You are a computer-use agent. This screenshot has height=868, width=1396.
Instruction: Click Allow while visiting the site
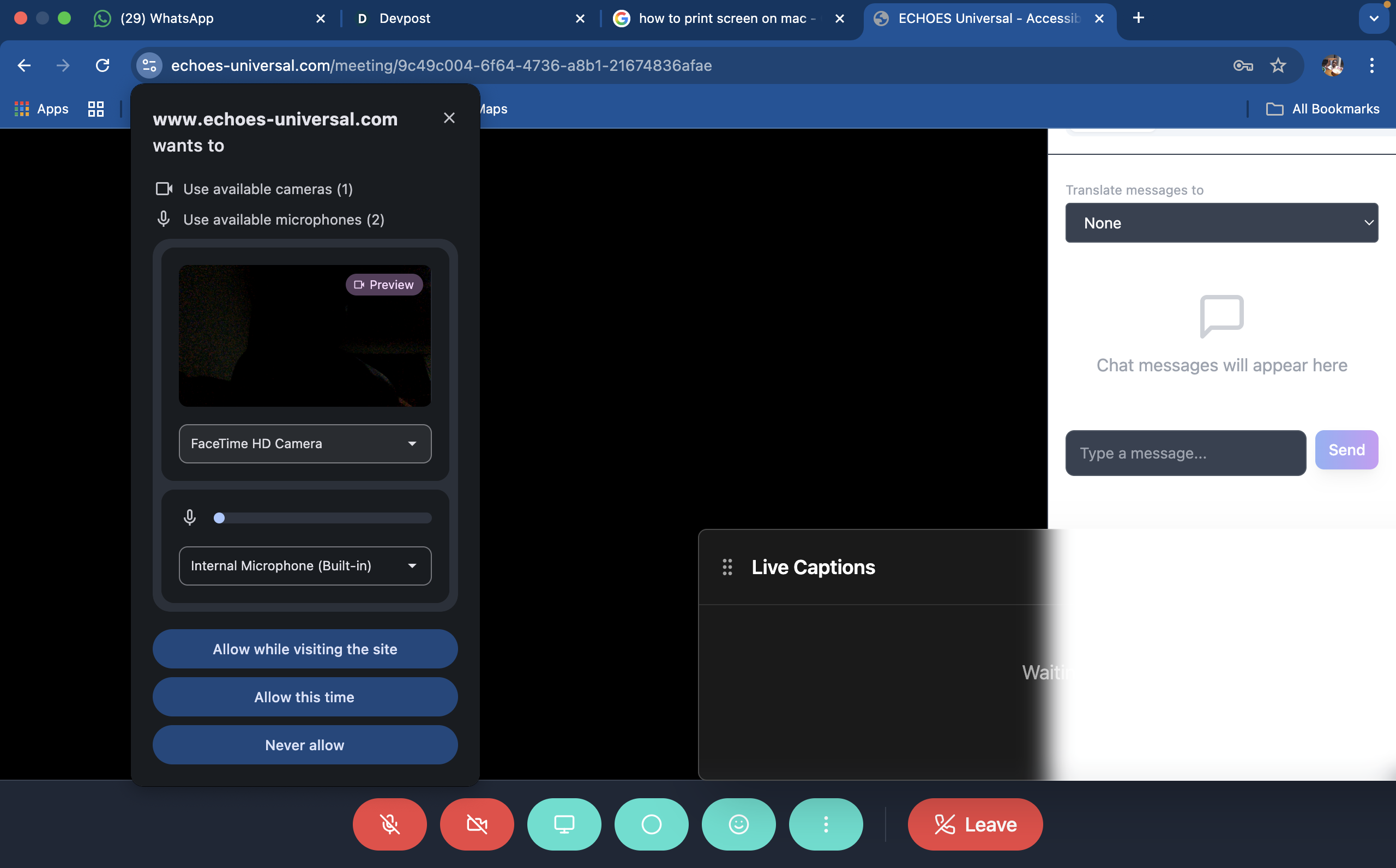pos(305,649)
